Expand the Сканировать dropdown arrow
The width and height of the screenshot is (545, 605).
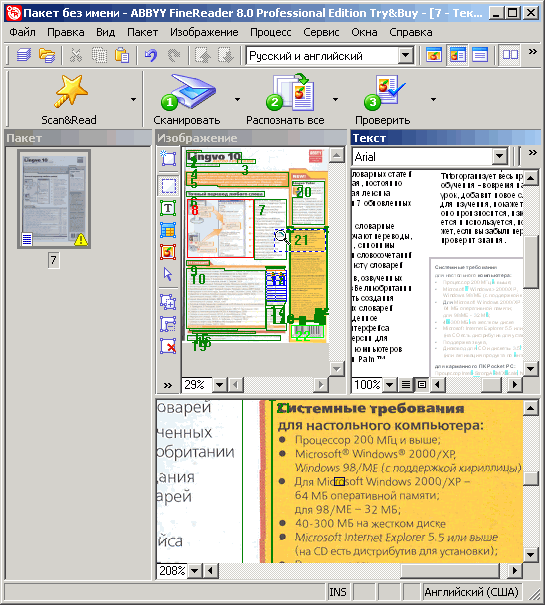[237, 100]
